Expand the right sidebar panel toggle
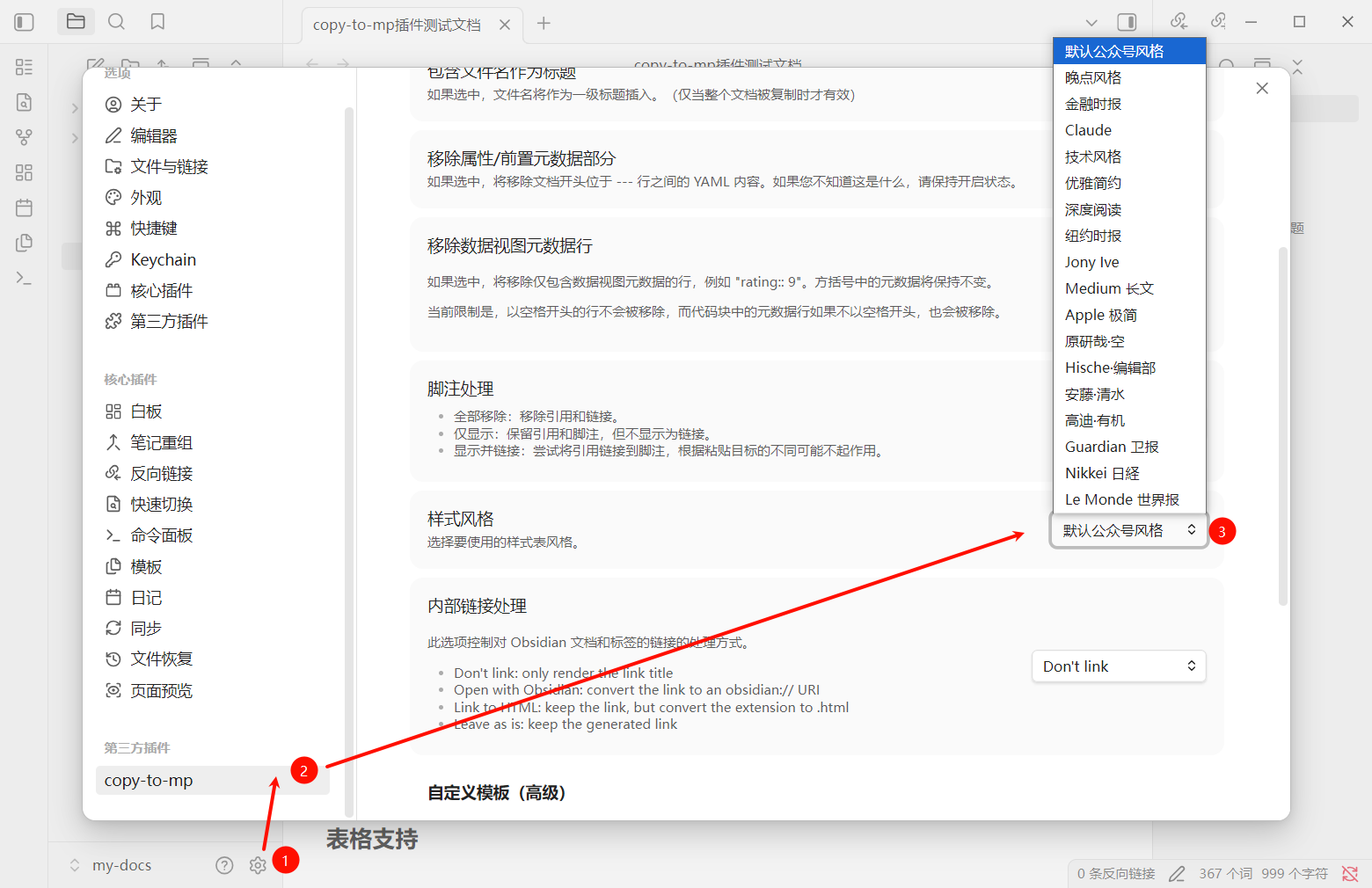 pos(1127,21)
